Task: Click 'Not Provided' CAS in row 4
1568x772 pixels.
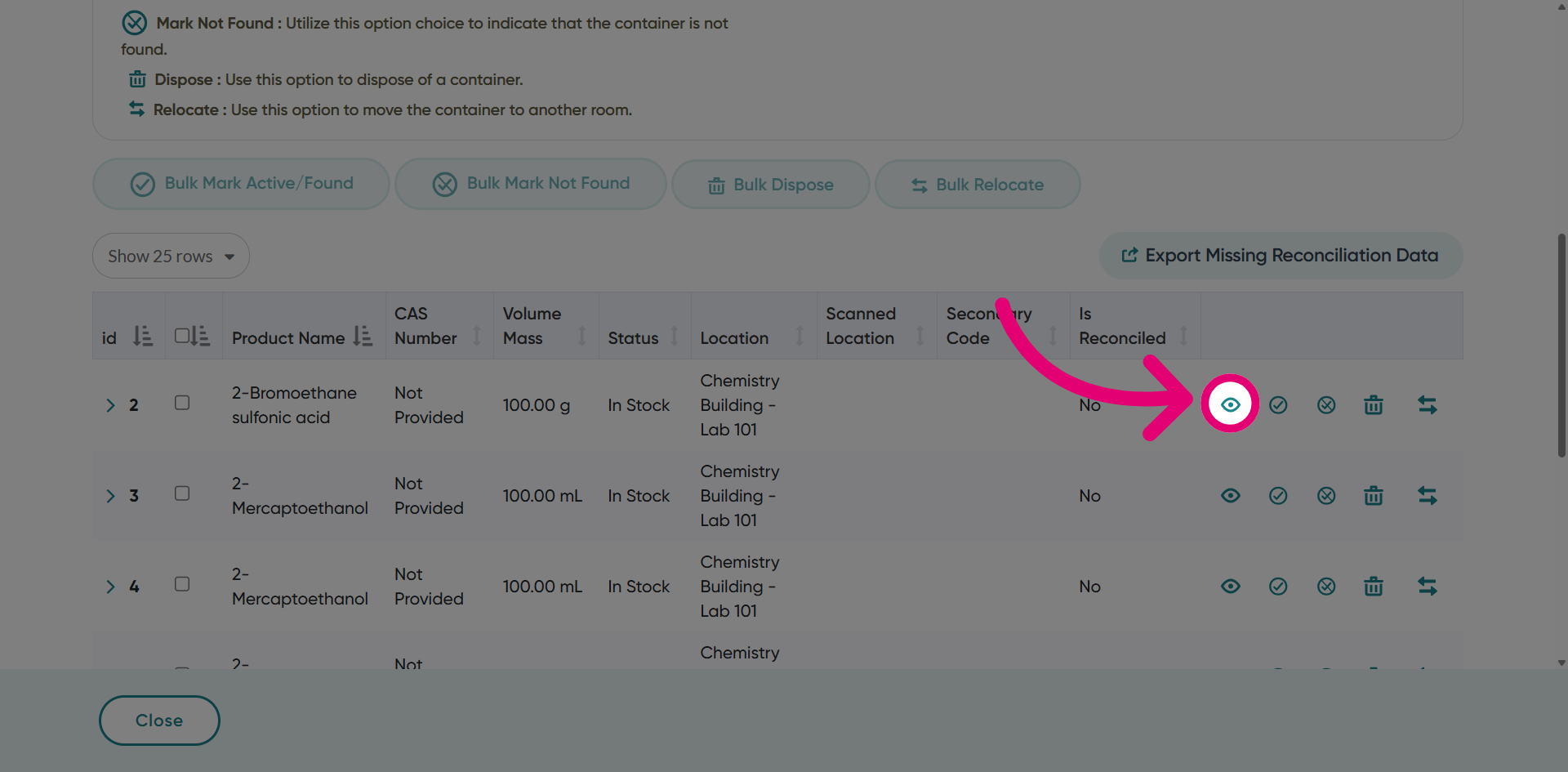Action: (x=429, y=587)
